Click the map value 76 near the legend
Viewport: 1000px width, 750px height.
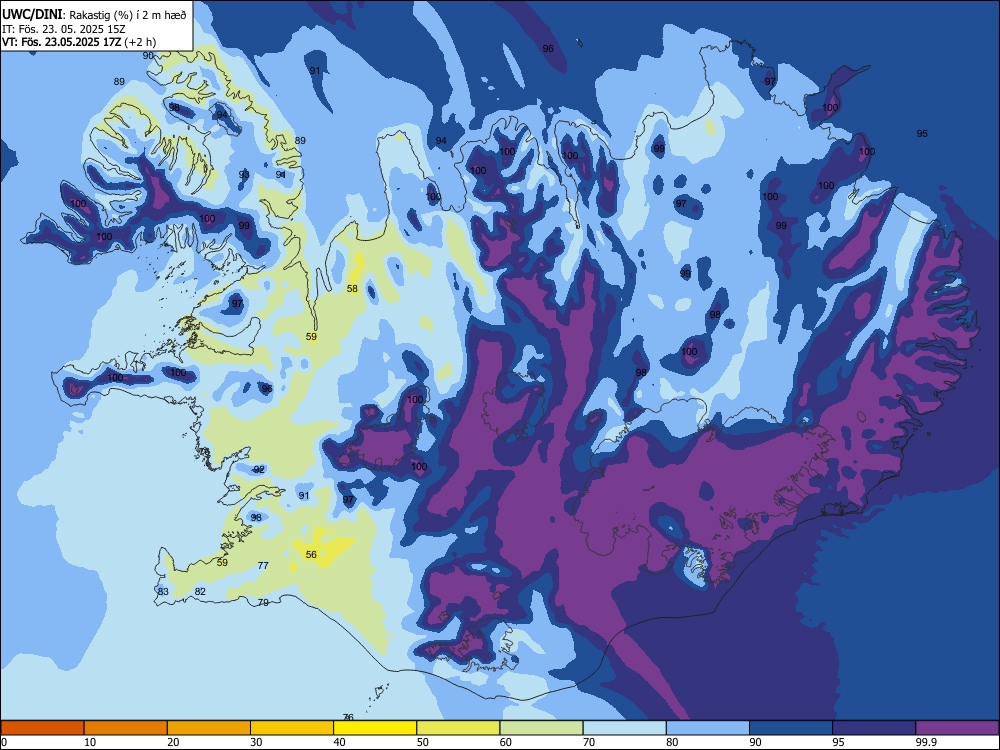point(348,717)
